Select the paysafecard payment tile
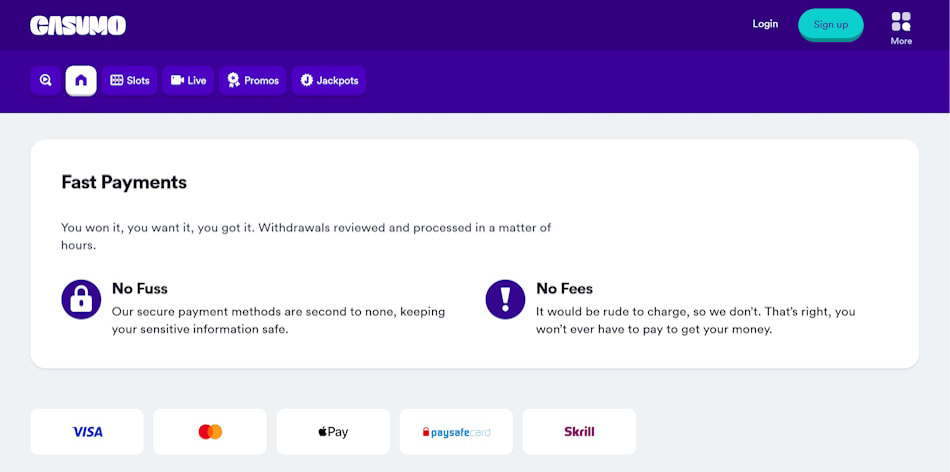The width and height of the screenshot is (950, 472). pyautogui.click(x=456, y=432)
